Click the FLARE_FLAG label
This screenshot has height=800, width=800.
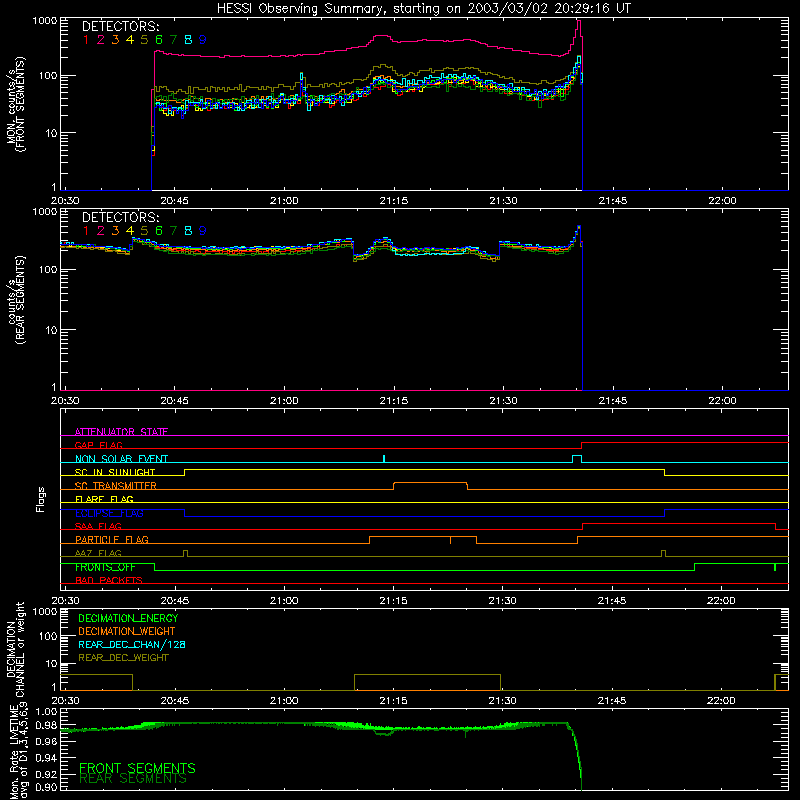click(104, 499)
